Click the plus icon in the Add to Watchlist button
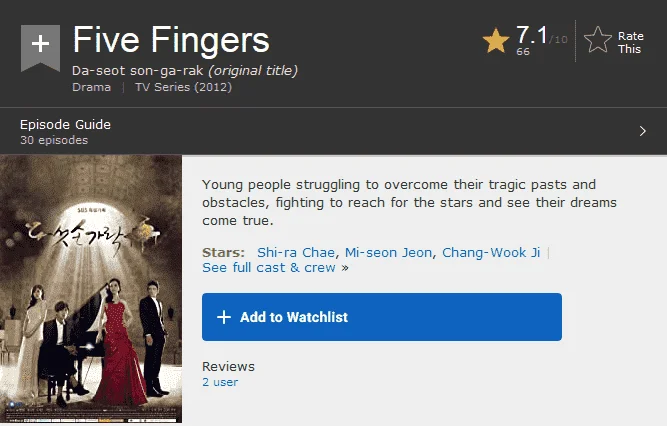667x426 pixels. point(224,317)
